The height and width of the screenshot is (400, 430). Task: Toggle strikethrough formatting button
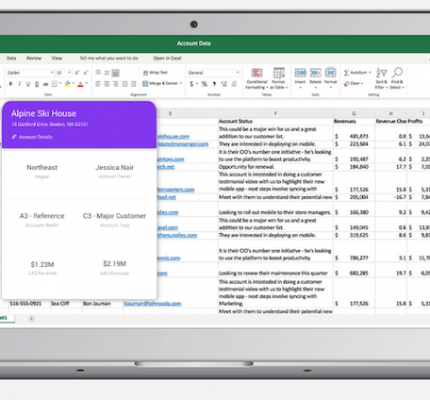coord(46,84)
